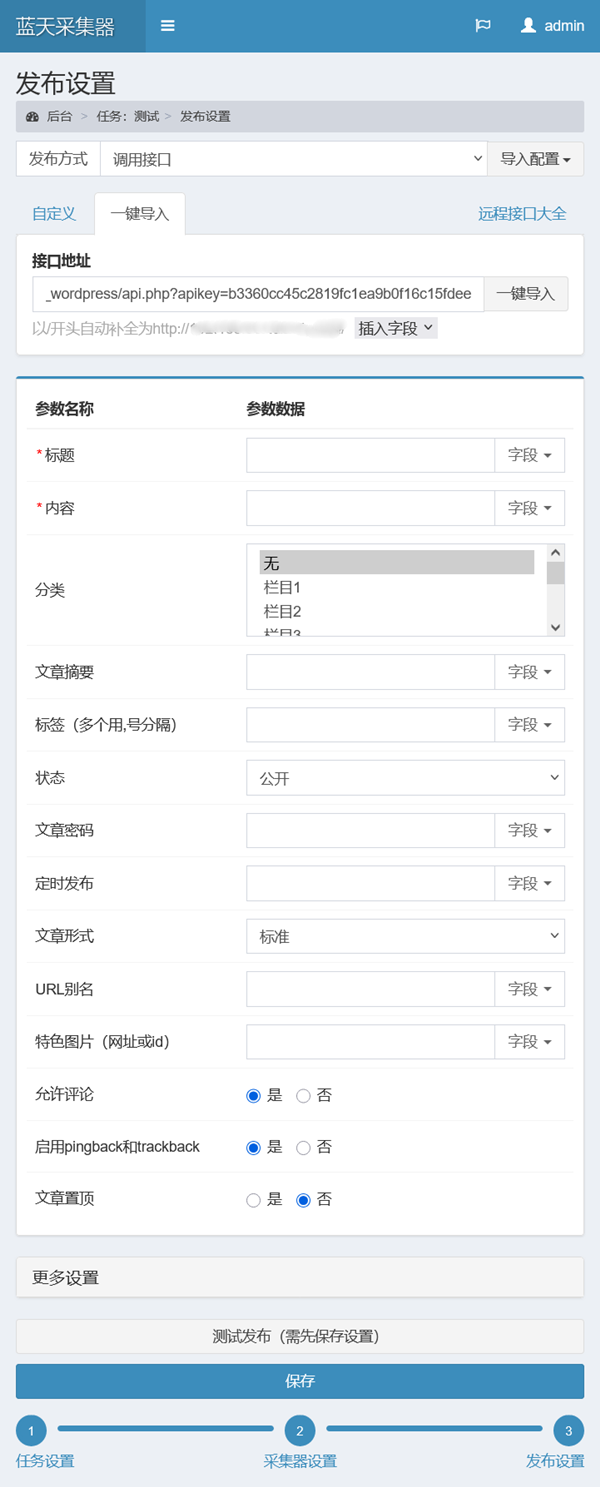Select 否 for 启用pingback和trackback
Image resolution: width=600 pixels, height=1487 pixels.
[304, 1147]
